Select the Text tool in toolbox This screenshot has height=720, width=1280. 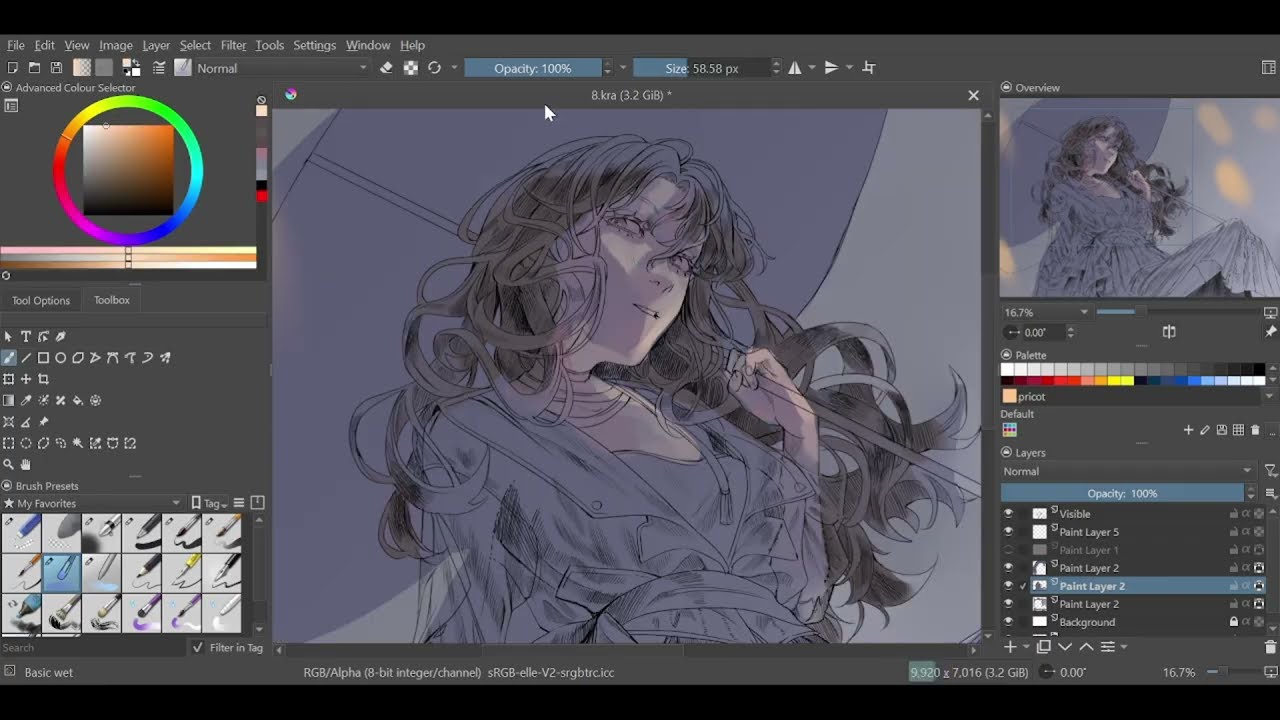[26, 336]
